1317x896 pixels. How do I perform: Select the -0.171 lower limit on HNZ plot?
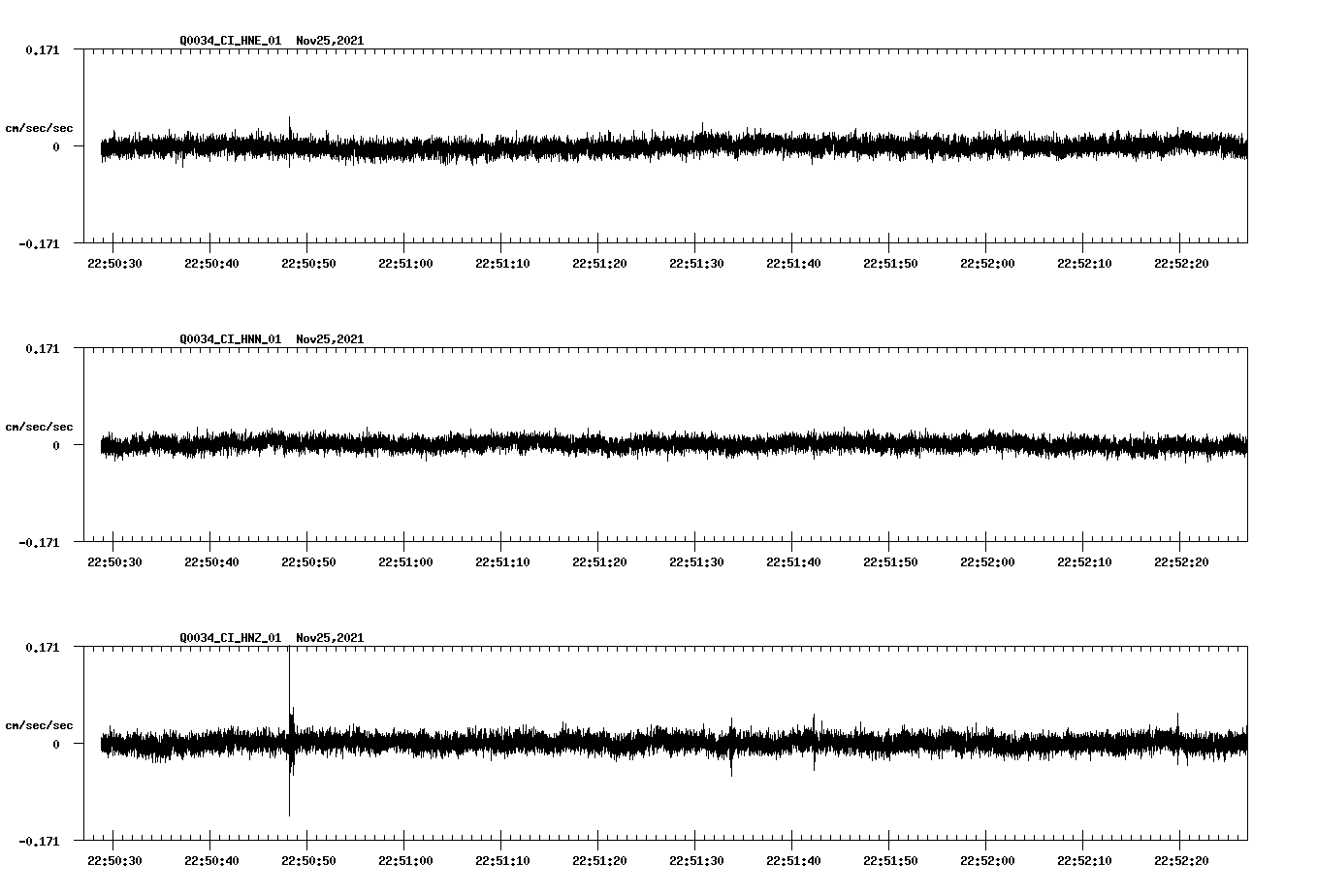[39, 841]
